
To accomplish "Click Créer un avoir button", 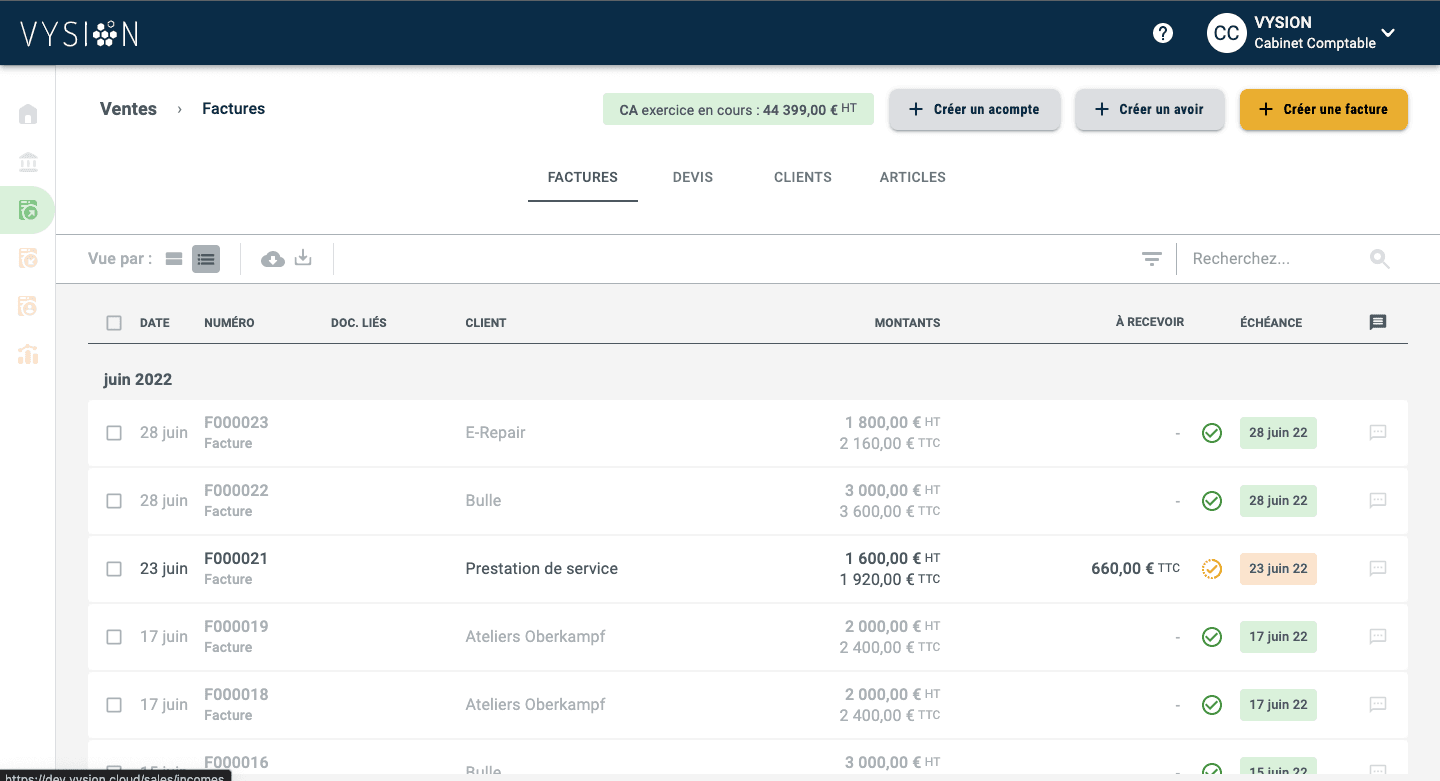I will pos(1150,109).
